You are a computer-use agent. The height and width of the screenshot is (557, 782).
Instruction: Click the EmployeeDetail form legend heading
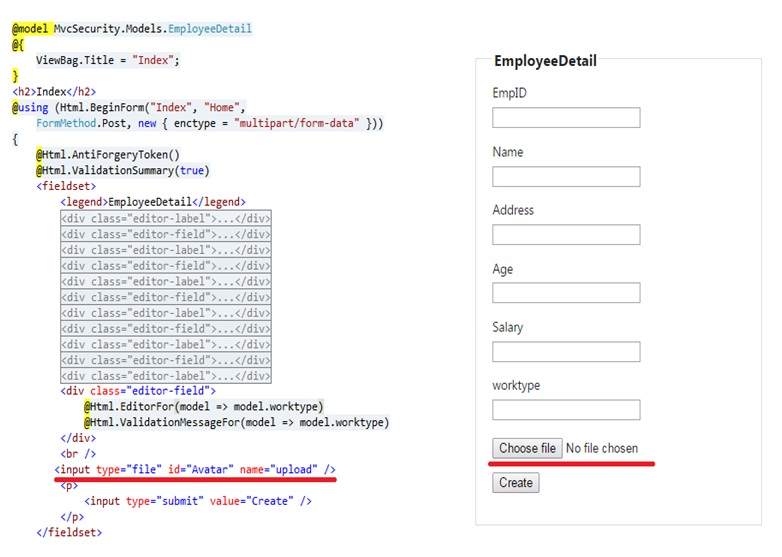pos(545,61)
